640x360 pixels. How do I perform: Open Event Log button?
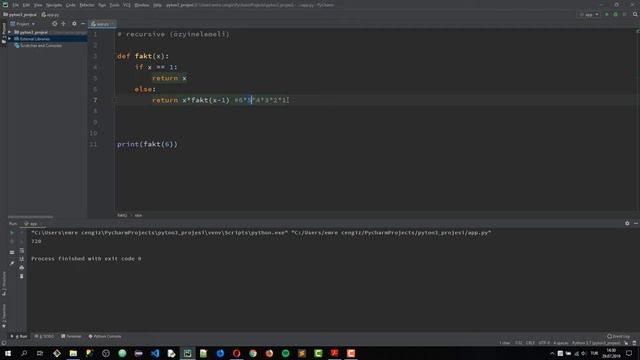pyautogui.click(x=618, y=336)
